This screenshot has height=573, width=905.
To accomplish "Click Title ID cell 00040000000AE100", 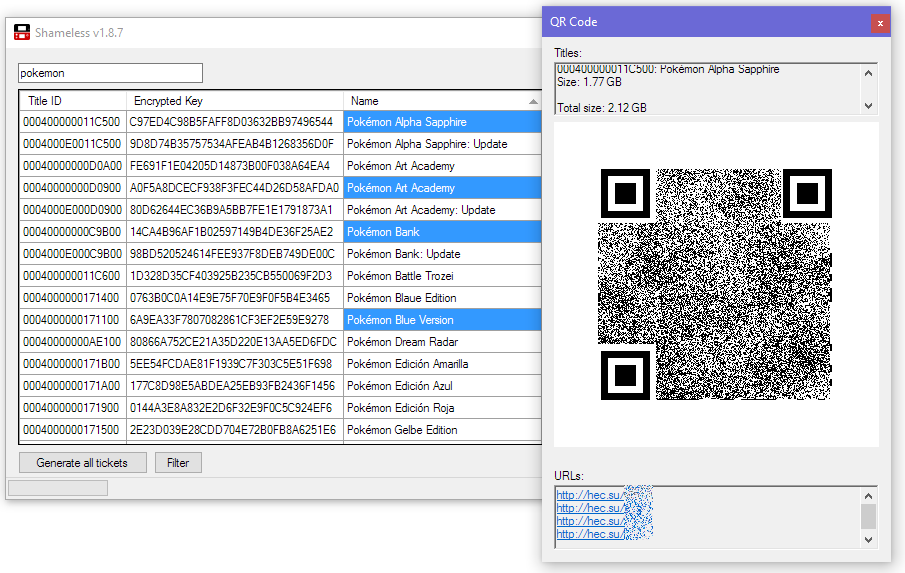I will tap(72, 341).
